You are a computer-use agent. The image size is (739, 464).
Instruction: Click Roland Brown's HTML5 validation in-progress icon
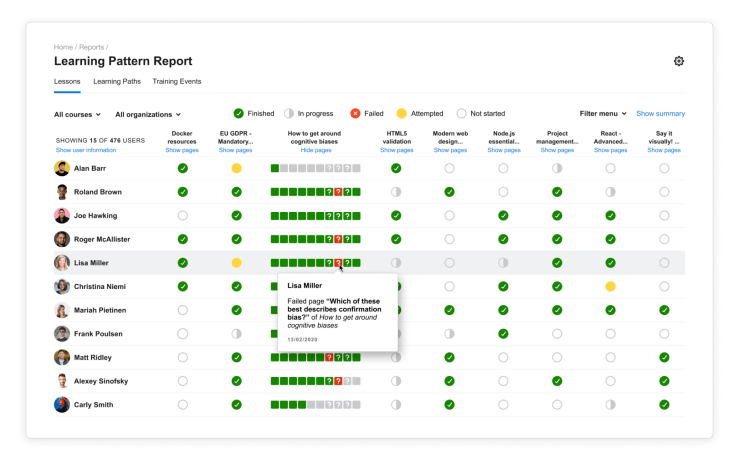396,192
